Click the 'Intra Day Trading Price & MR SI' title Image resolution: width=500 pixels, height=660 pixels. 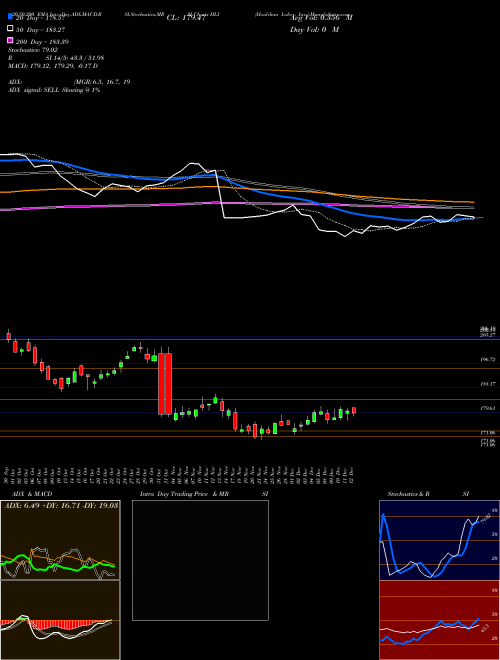coord(204,494)
